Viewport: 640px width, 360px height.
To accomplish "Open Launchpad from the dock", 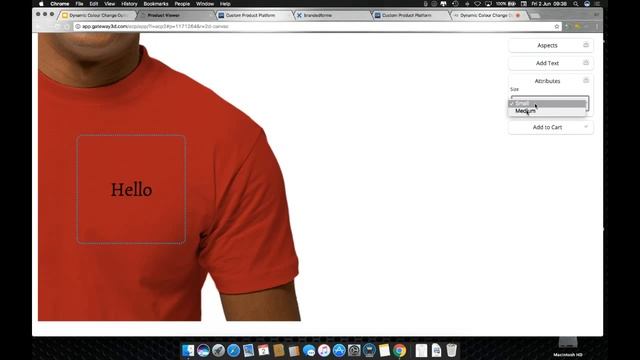I will coord(218,350).
